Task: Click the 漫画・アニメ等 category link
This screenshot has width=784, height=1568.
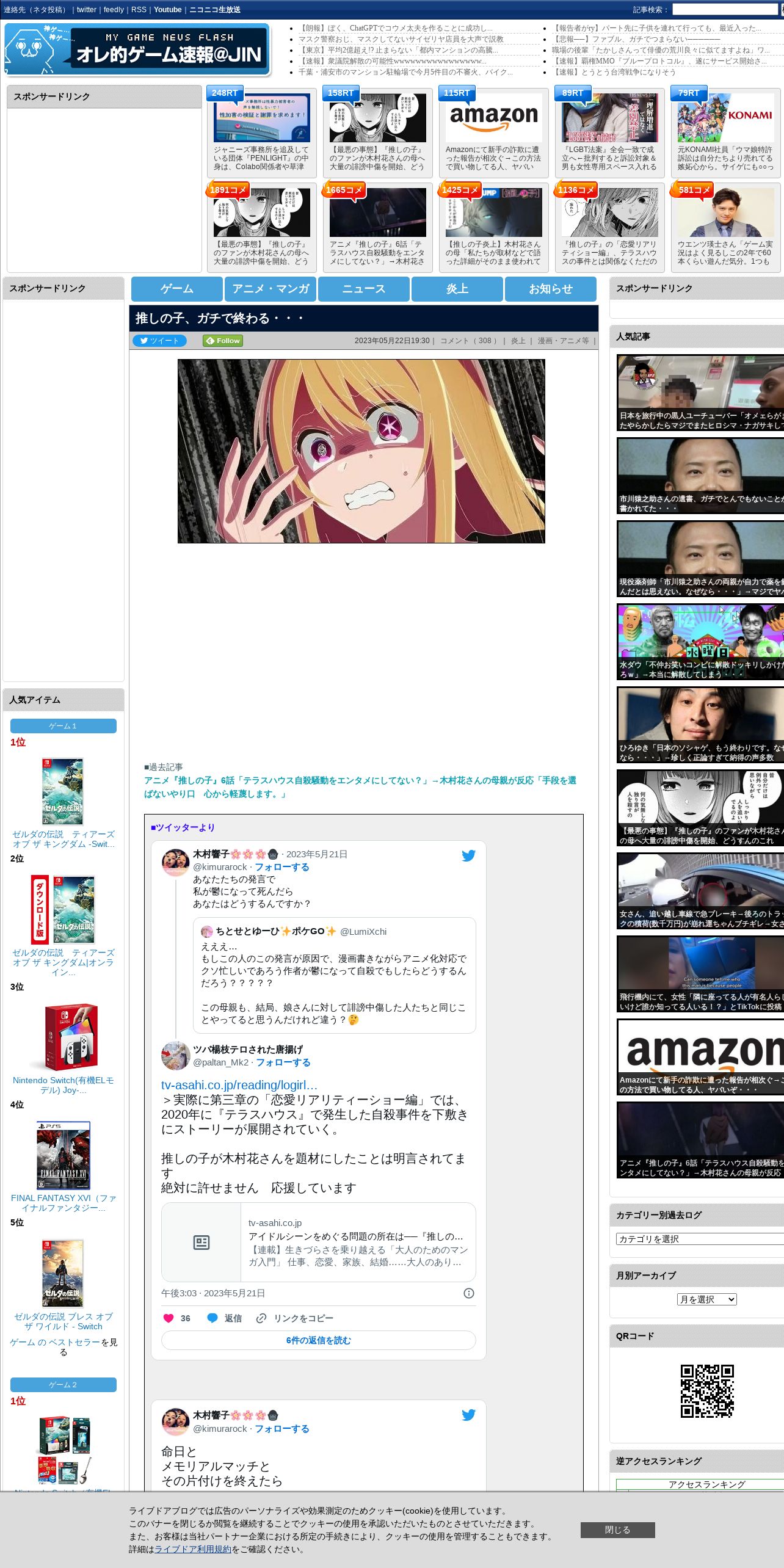Action: click(563, 341)
